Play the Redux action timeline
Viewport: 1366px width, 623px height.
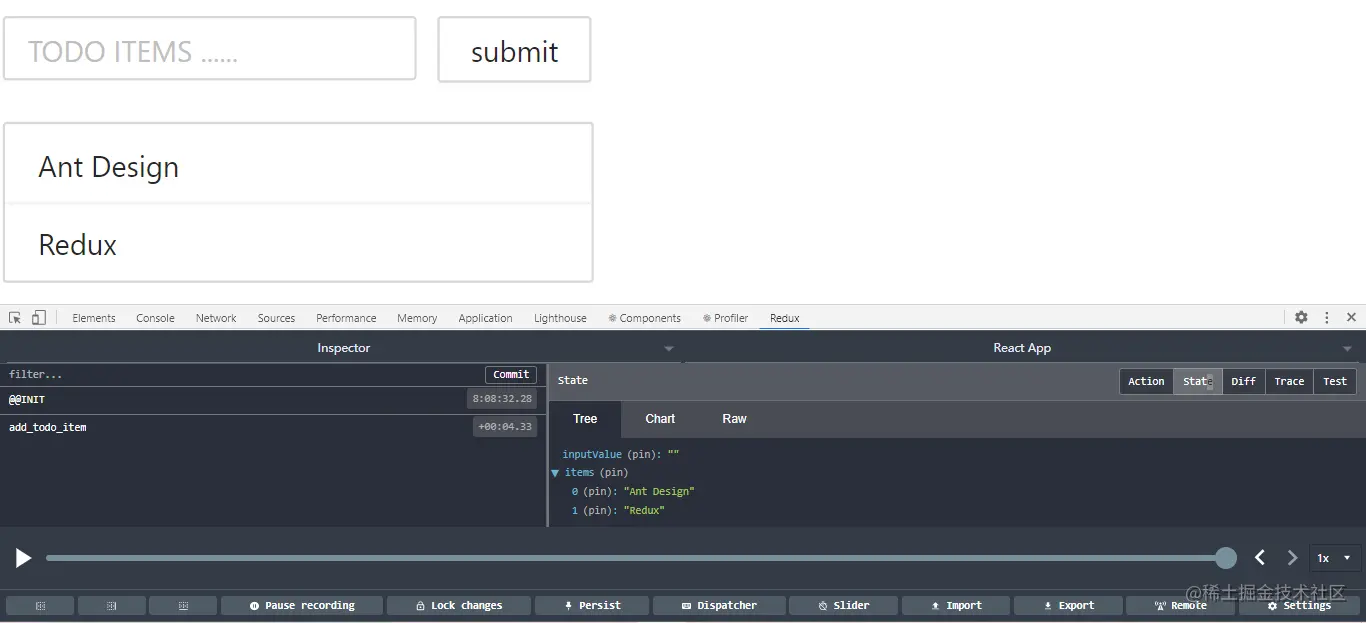click(23, 558)
